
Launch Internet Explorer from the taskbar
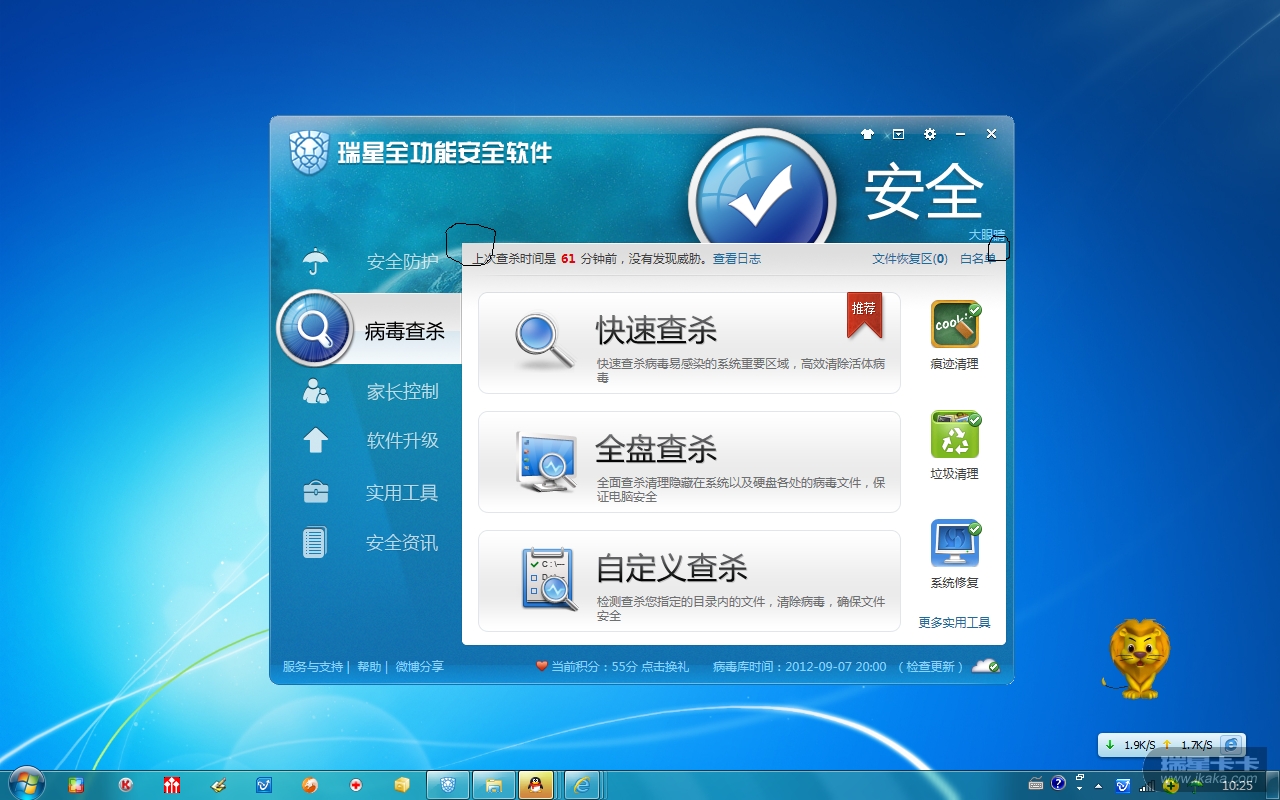point(583,785)
